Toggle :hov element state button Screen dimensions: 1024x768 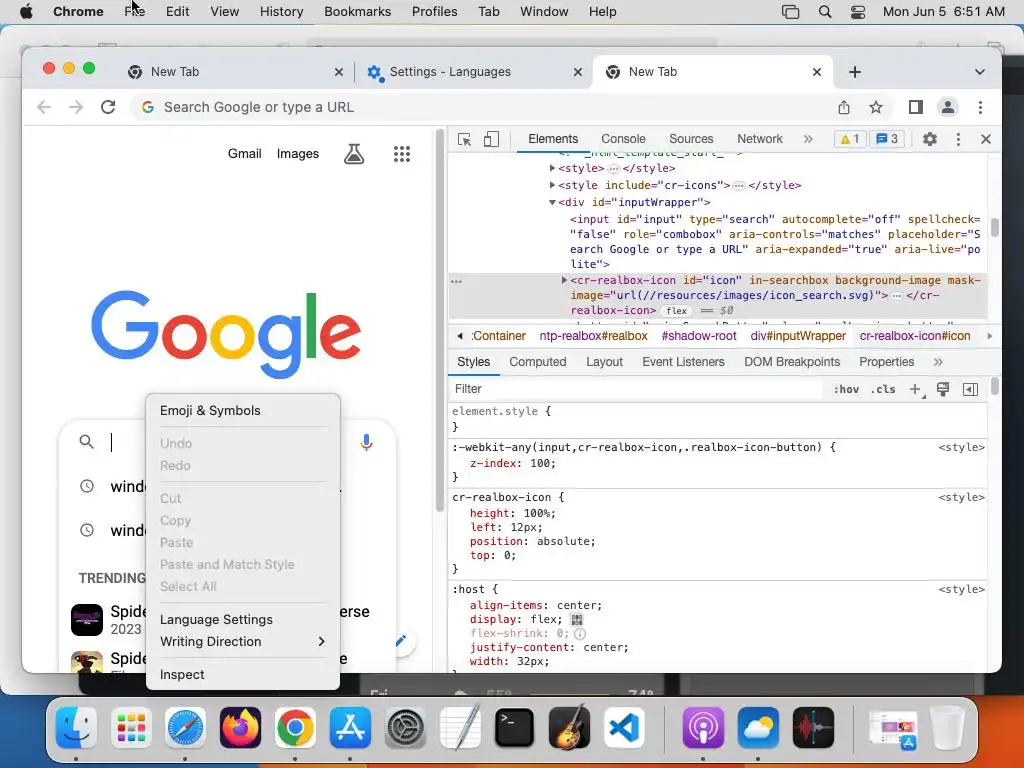[846, 389]
